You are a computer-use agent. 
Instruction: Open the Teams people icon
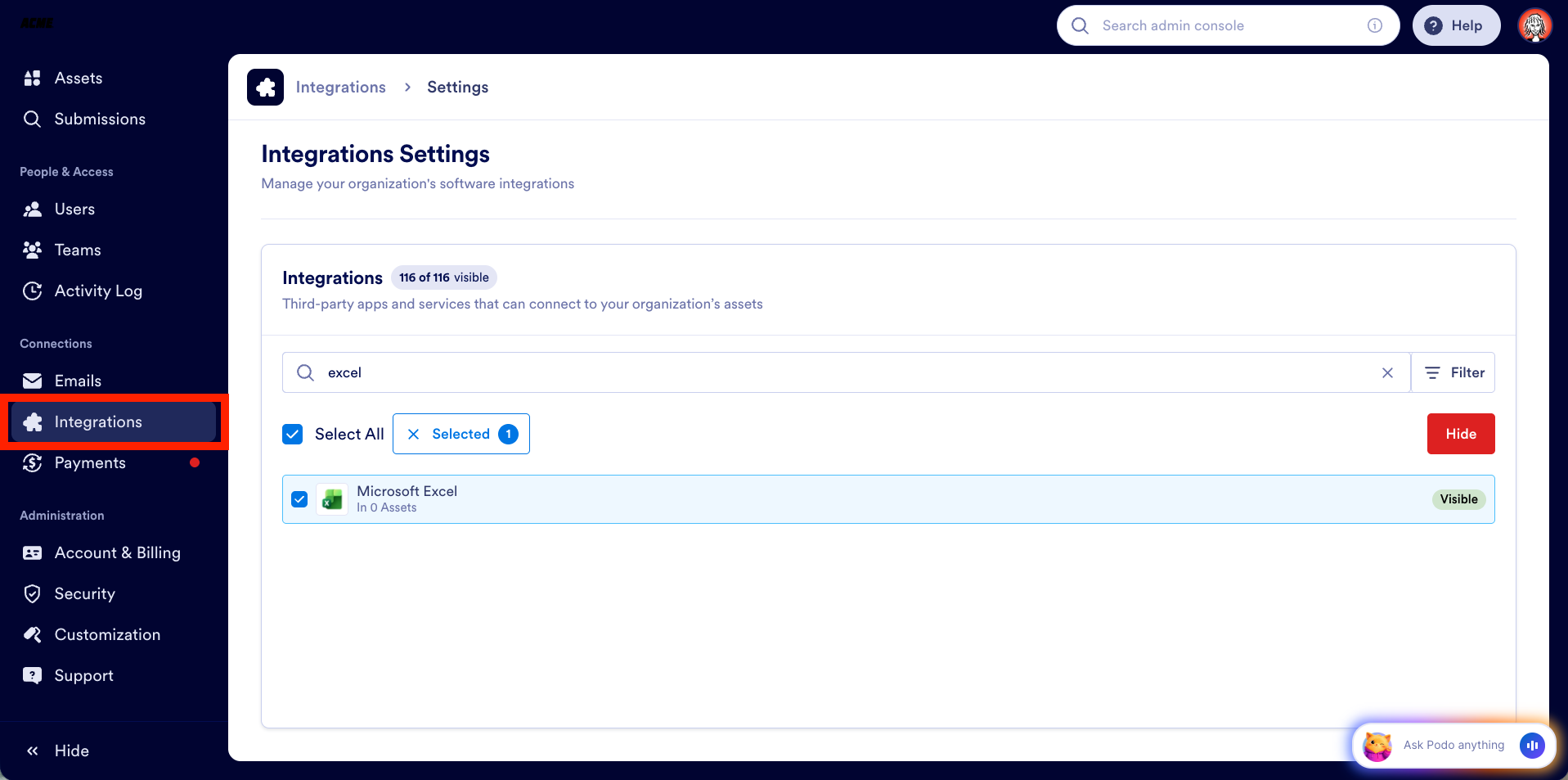(x=33, y=250)
